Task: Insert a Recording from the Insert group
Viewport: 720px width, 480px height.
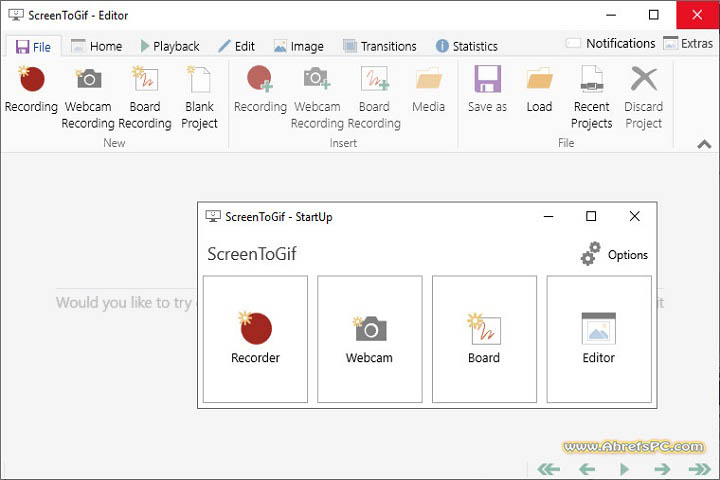Action: 260,90
